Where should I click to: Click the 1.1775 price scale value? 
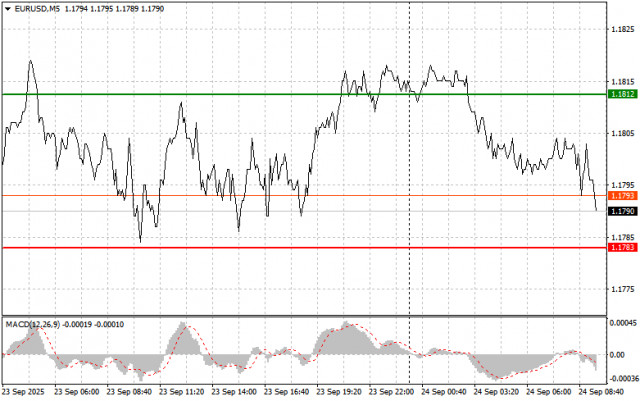[622, 290]
